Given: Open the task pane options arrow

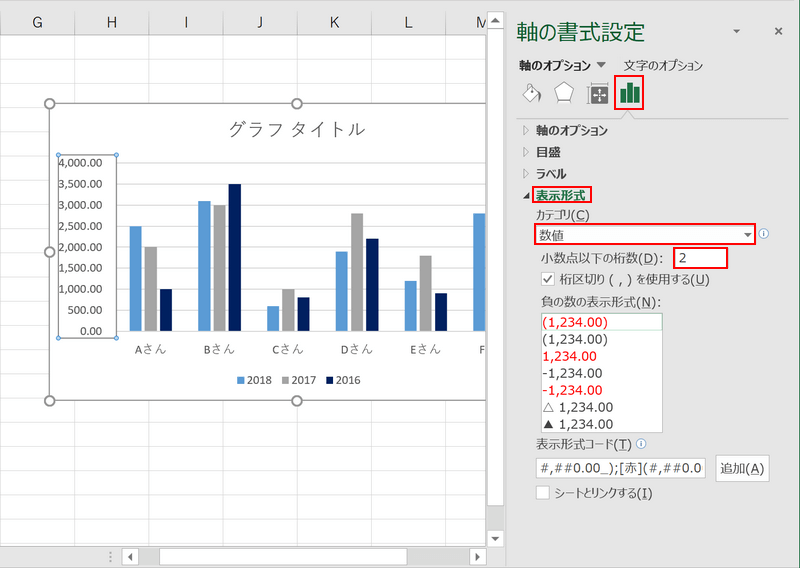Looking at the screenshot, I should pyautogui.click(x=737, y=32).
